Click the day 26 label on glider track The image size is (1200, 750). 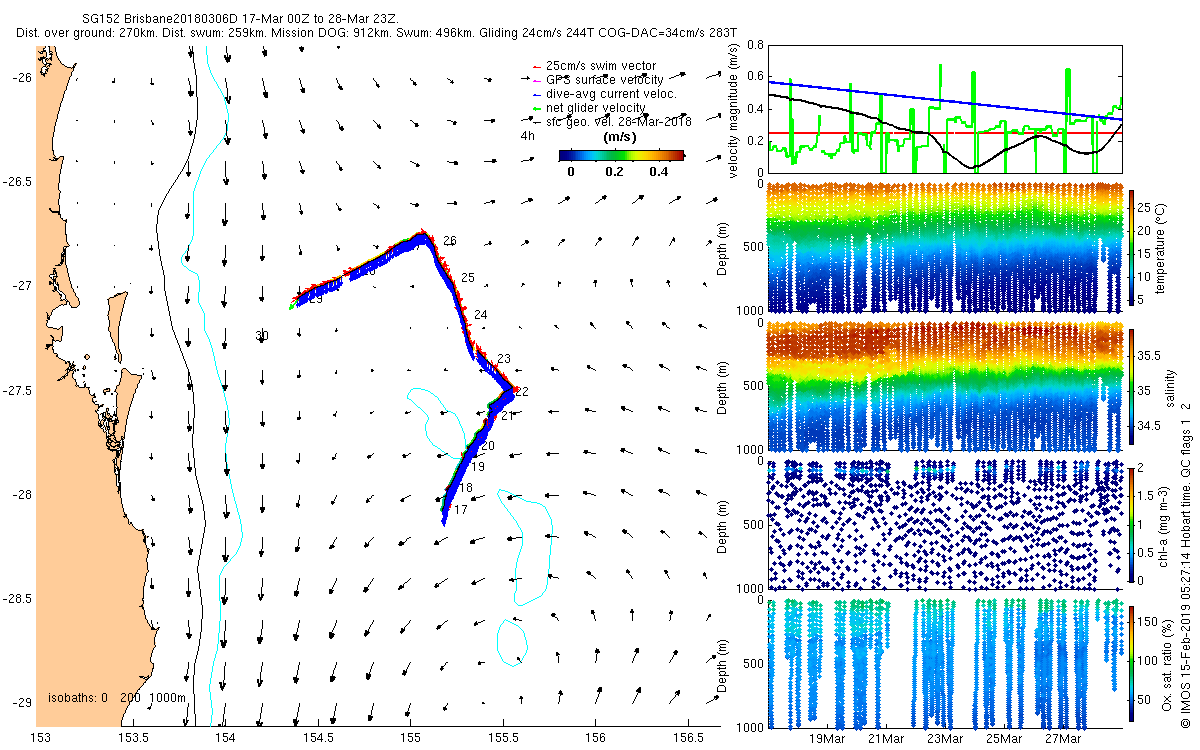click(450, 241)
